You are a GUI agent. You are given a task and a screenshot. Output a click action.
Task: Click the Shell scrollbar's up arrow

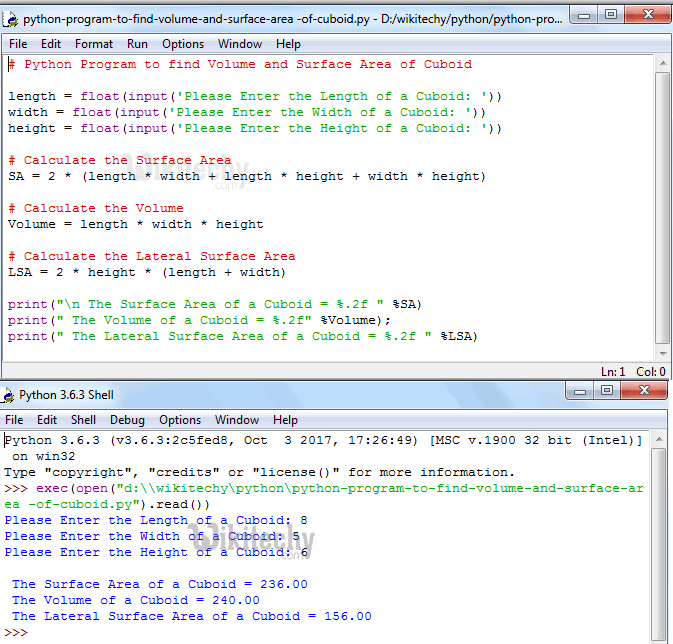(x=658, y=440)
